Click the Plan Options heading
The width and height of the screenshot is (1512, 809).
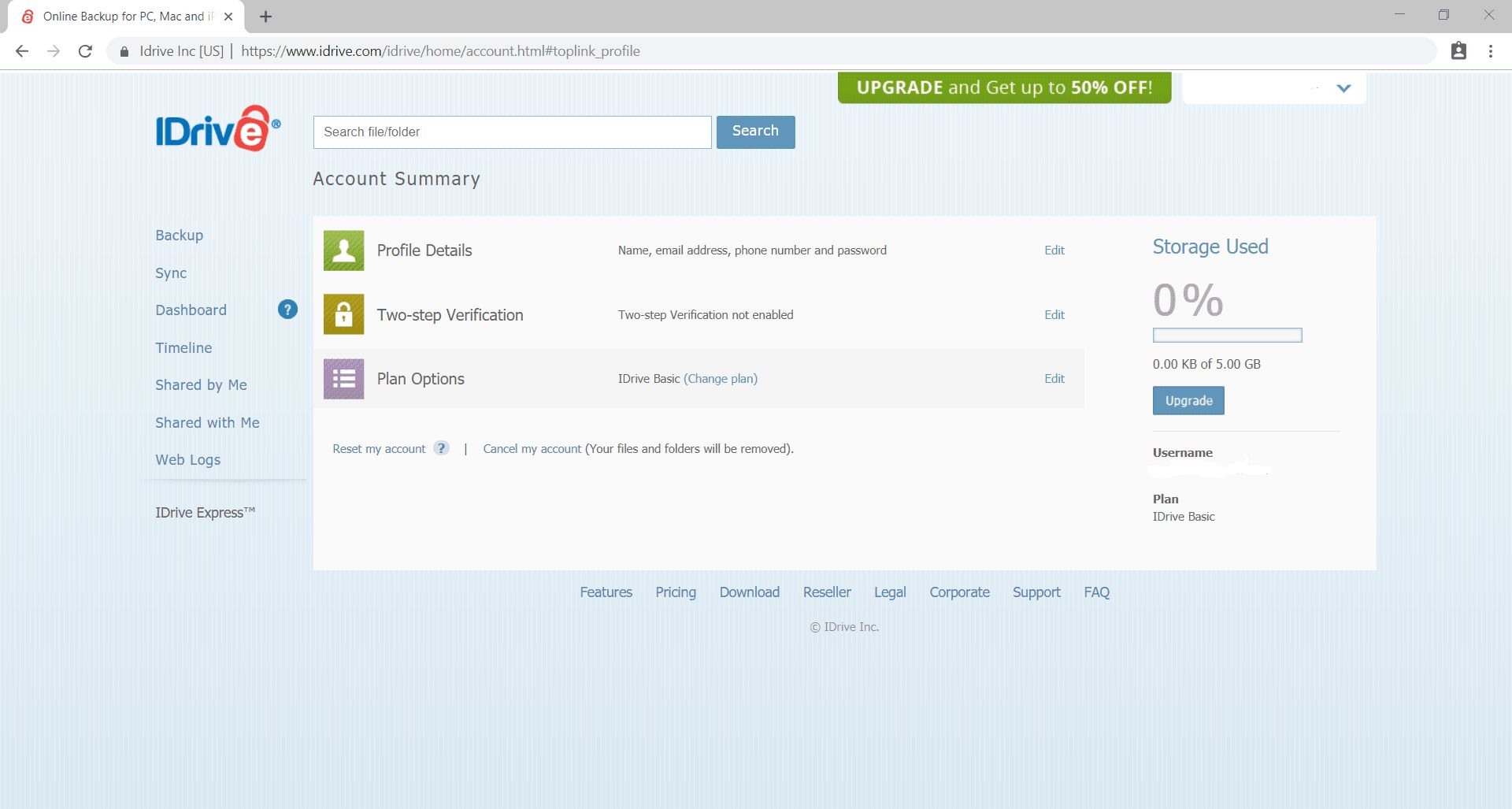coord(421,379)
